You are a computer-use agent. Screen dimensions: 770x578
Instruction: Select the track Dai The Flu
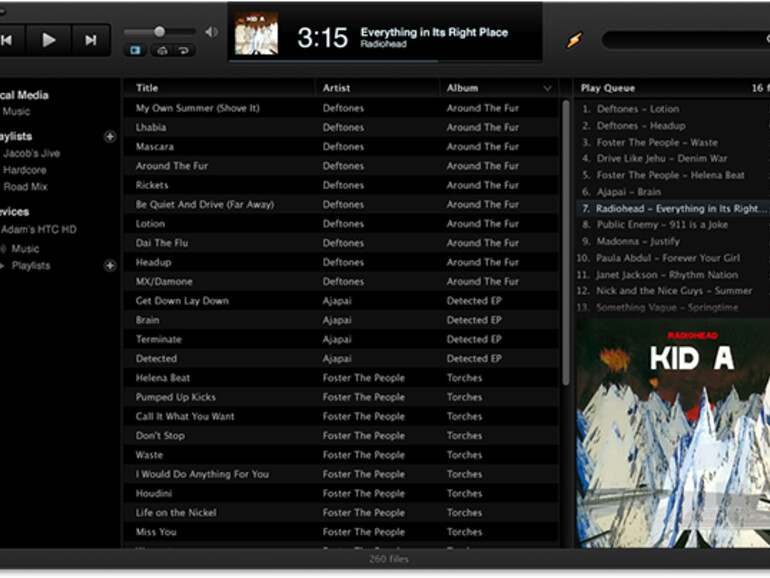[x=162, y=243]
